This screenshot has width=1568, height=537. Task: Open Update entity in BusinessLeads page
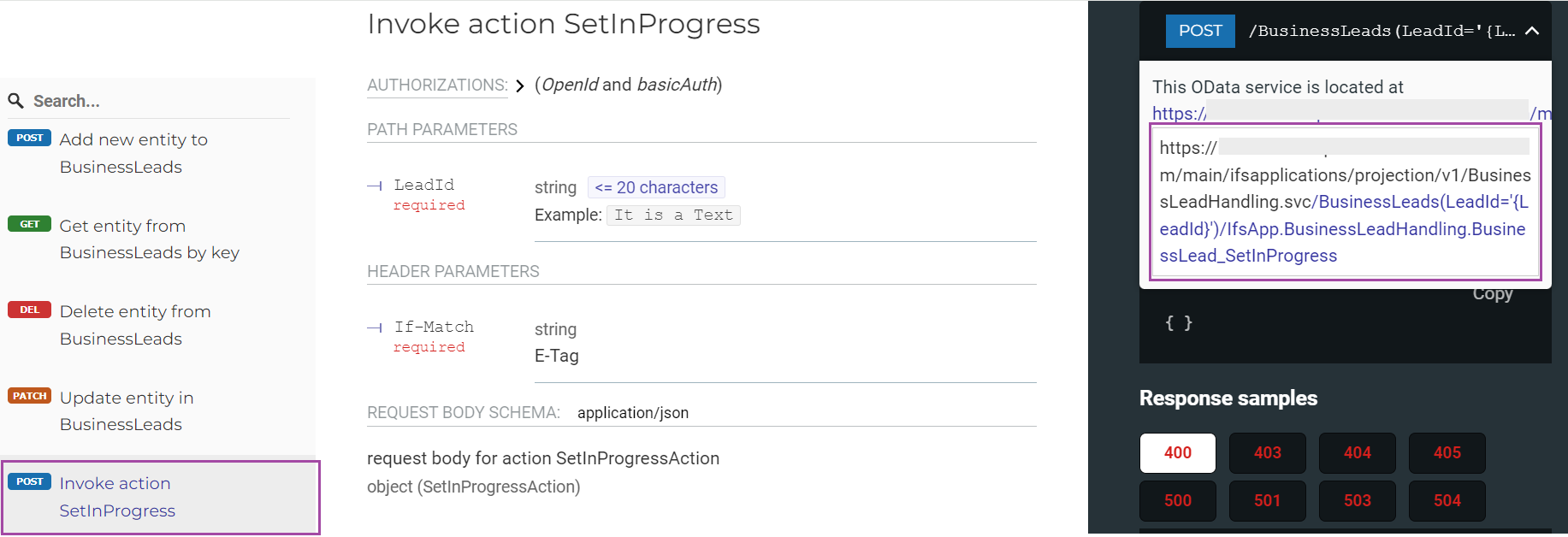point(127,410)
